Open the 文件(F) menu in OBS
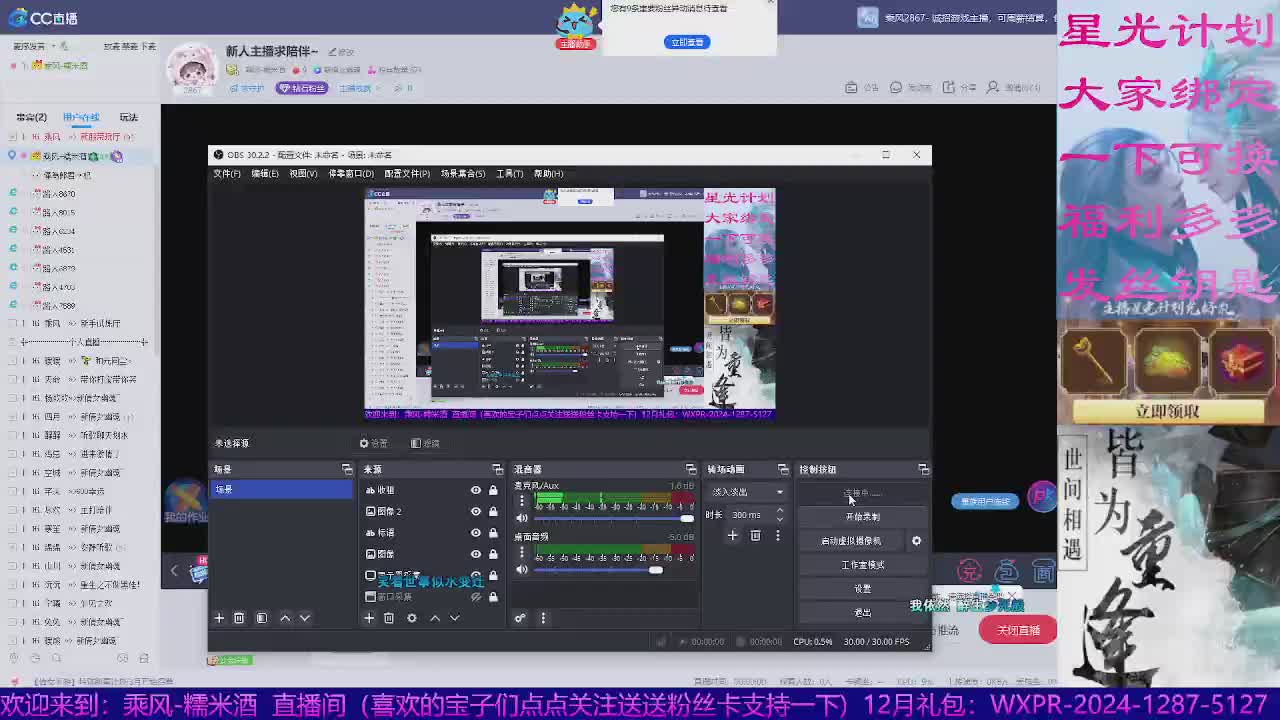1280x720 pixels. pyautogui.click(x=227, y=173)
